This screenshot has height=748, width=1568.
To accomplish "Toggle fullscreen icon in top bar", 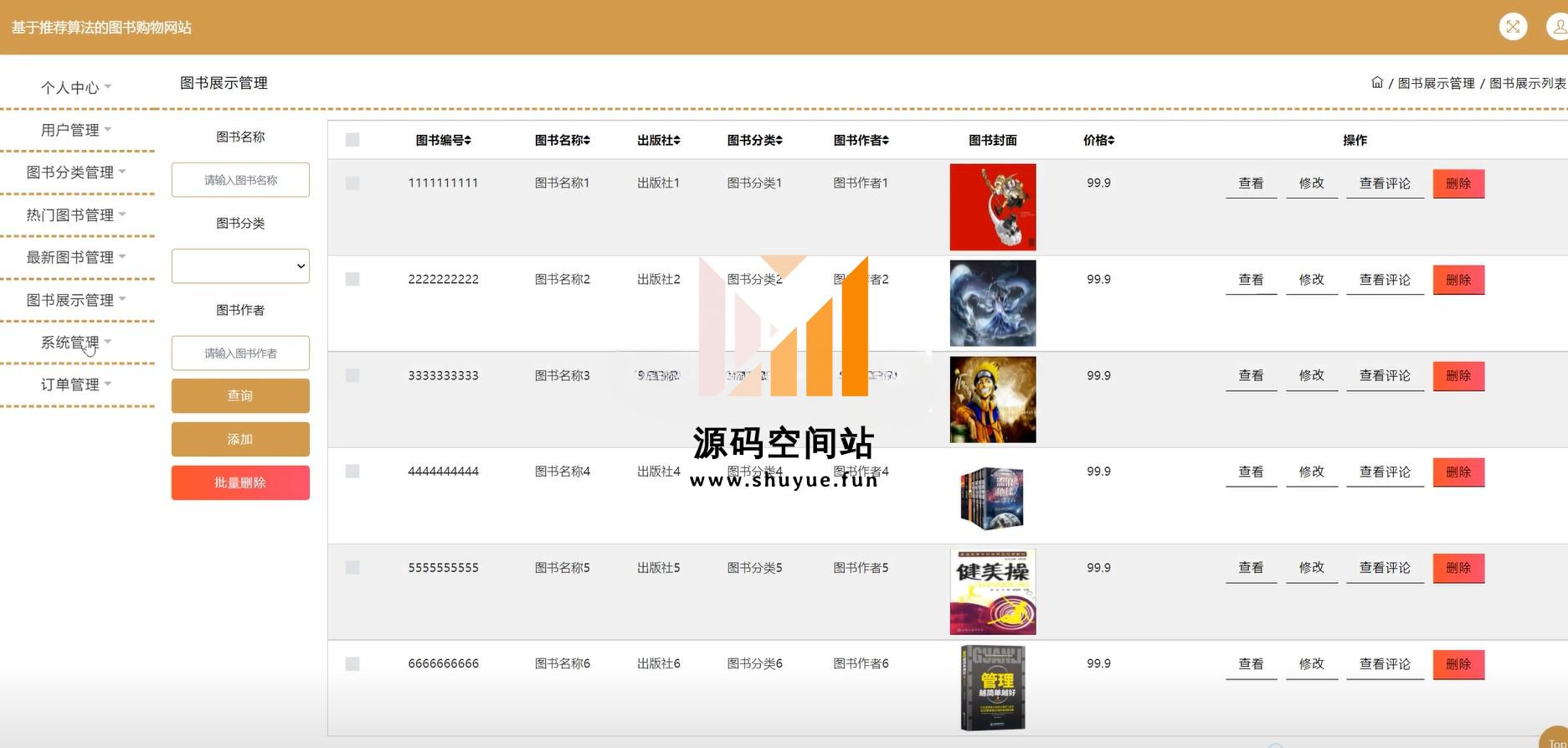I will click(x=1513, y=27).
